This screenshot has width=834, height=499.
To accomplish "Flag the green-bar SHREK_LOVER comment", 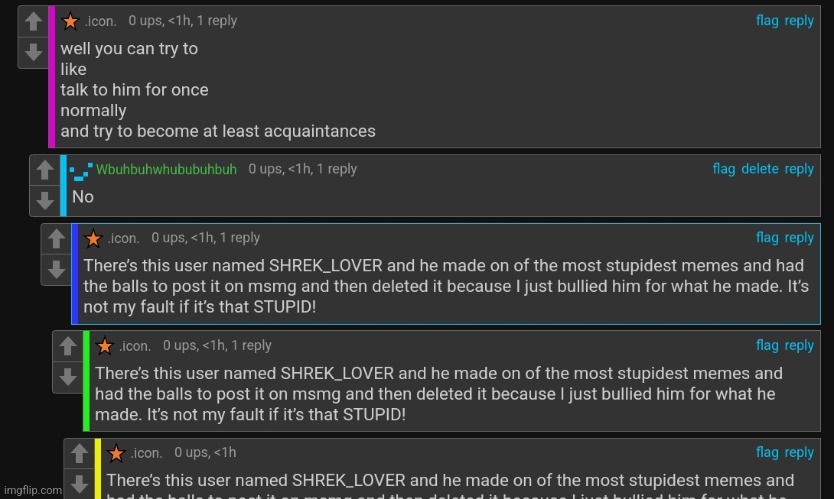I will (x=767, y=345).
